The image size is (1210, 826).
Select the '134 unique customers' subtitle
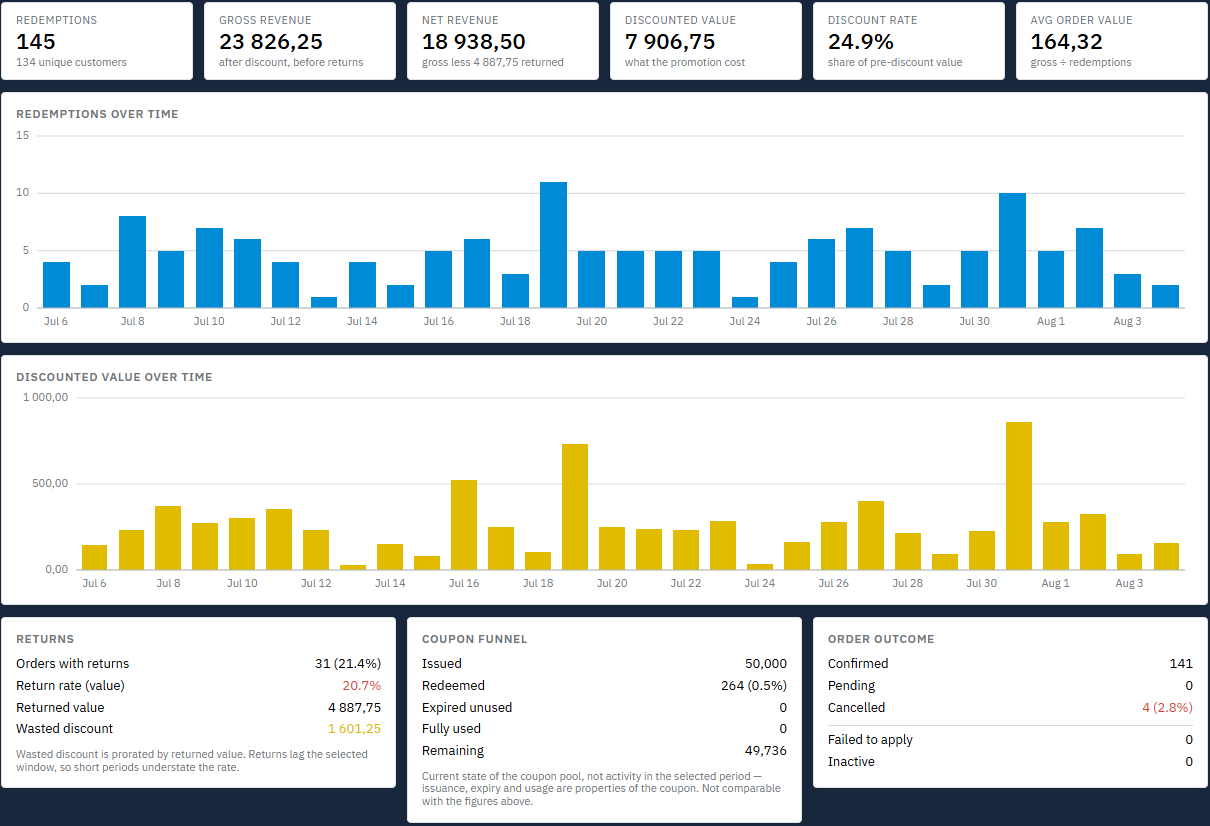pyautogui.click(x=71, y=62)
